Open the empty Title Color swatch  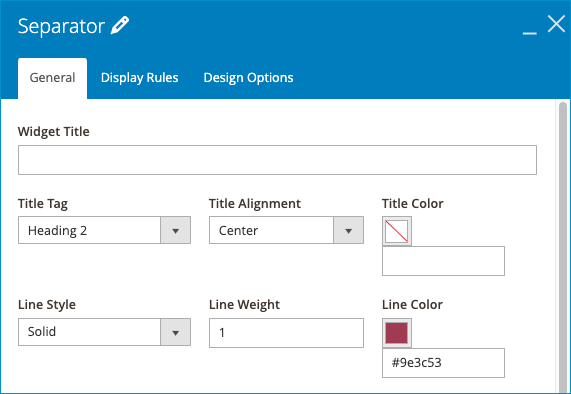(x=397, y=231)
